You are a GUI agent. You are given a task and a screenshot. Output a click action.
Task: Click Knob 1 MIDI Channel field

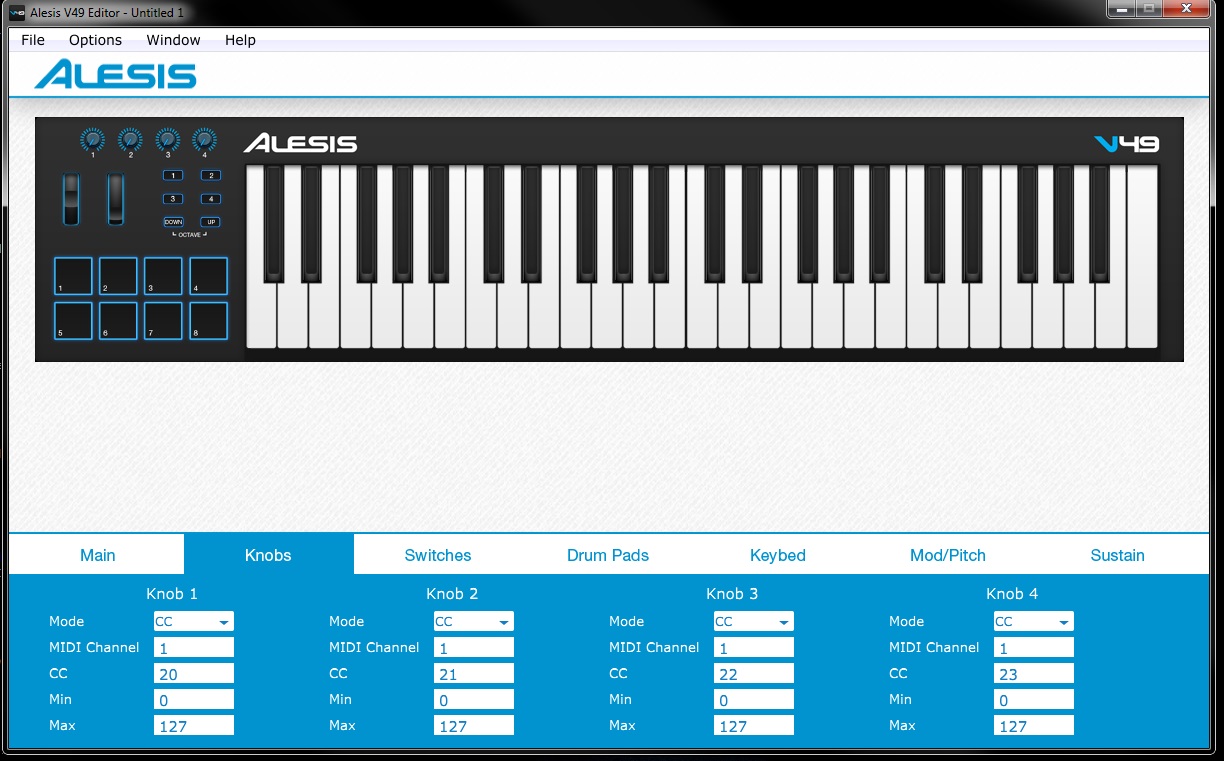[194, 648]
